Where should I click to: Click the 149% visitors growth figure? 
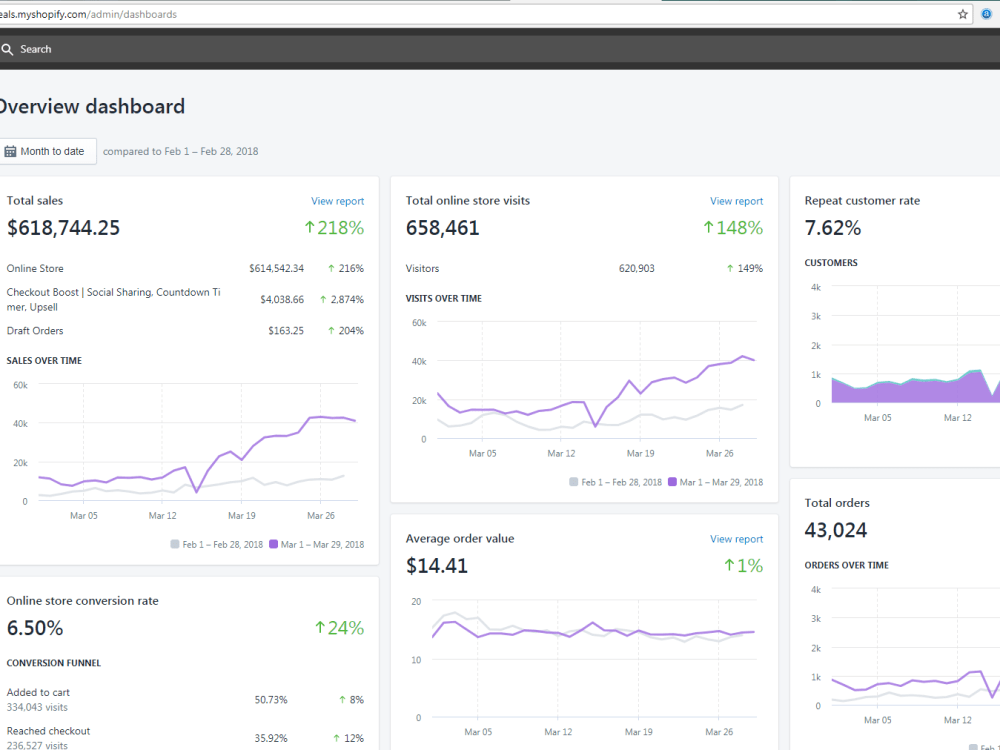click(750, 268)
